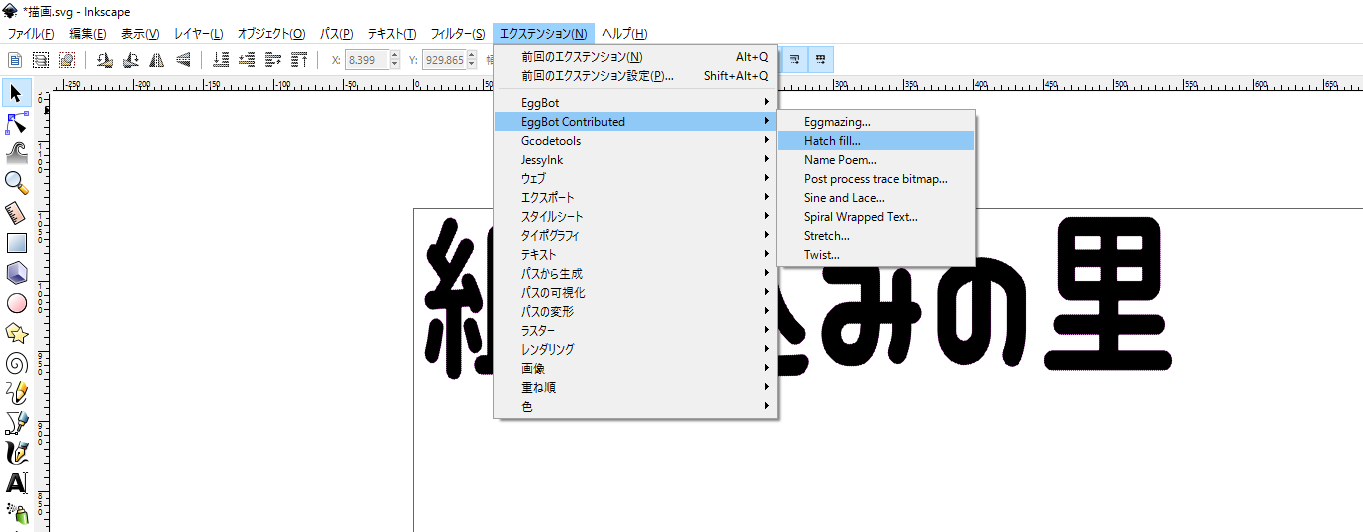The width and height of the screenshot is (1363, 532).
Task: Click Select all objects toolbar icon
Action: [16, 60]
